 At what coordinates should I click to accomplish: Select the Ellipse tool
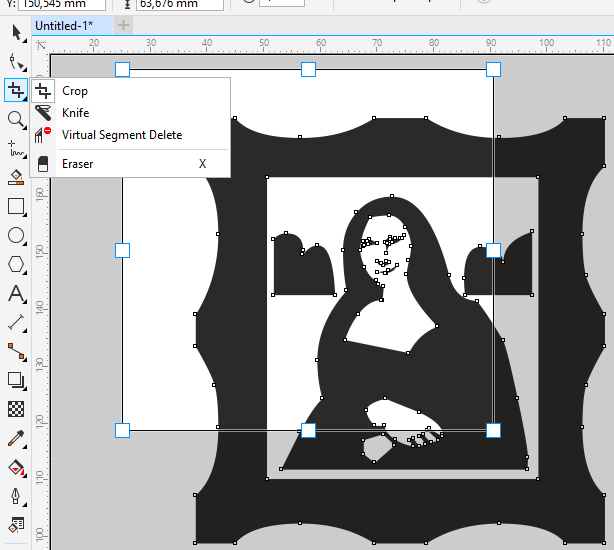tap(15, 236)
